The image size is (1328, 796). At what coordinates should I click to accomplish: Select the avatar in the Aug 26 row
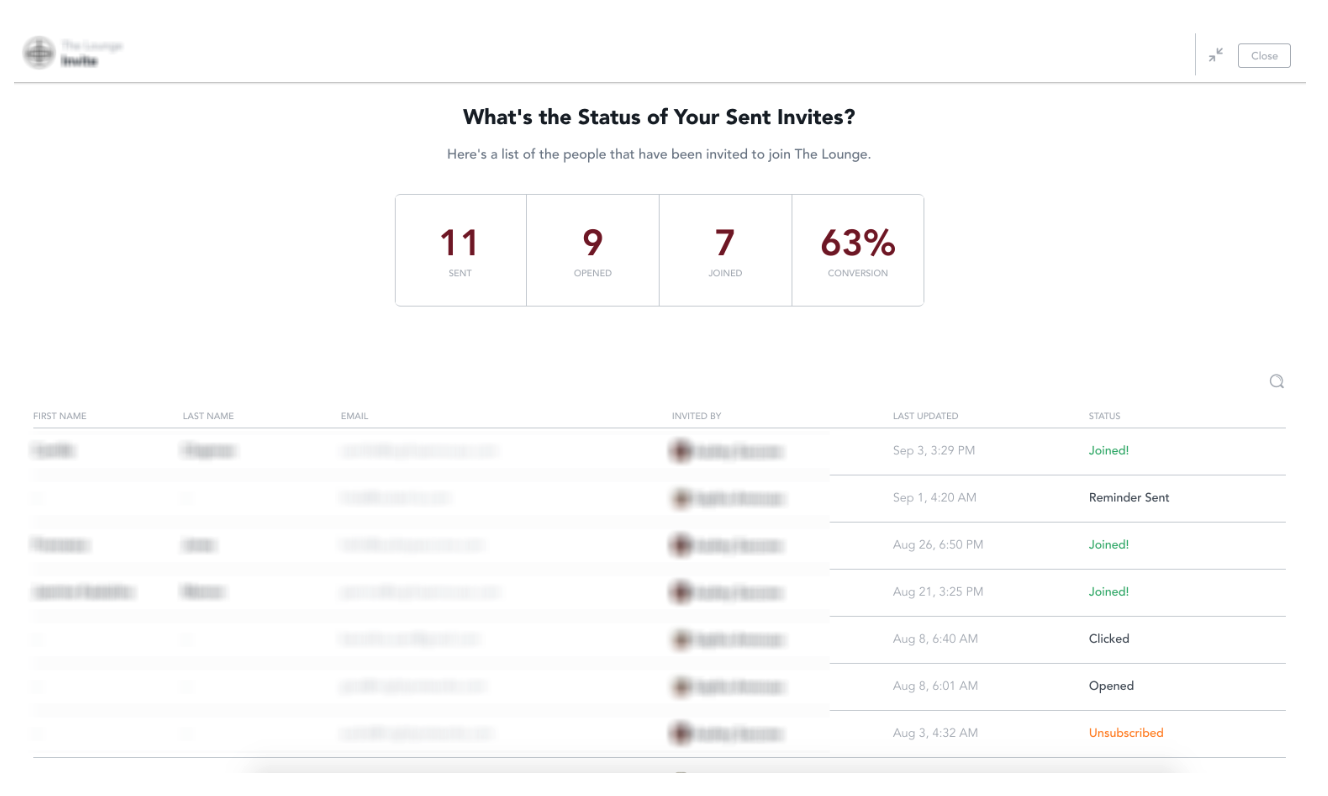tap(680, 544)
